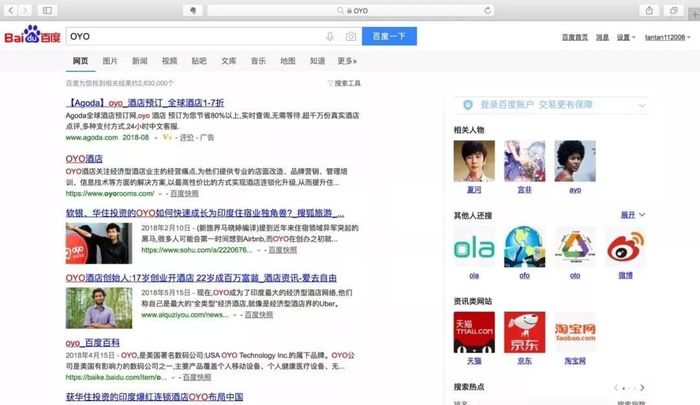The height and width of the screenshot is (405, 700).
Task: Open the Agoda oyo hotel booking result
Action: (x=146, y=103)
